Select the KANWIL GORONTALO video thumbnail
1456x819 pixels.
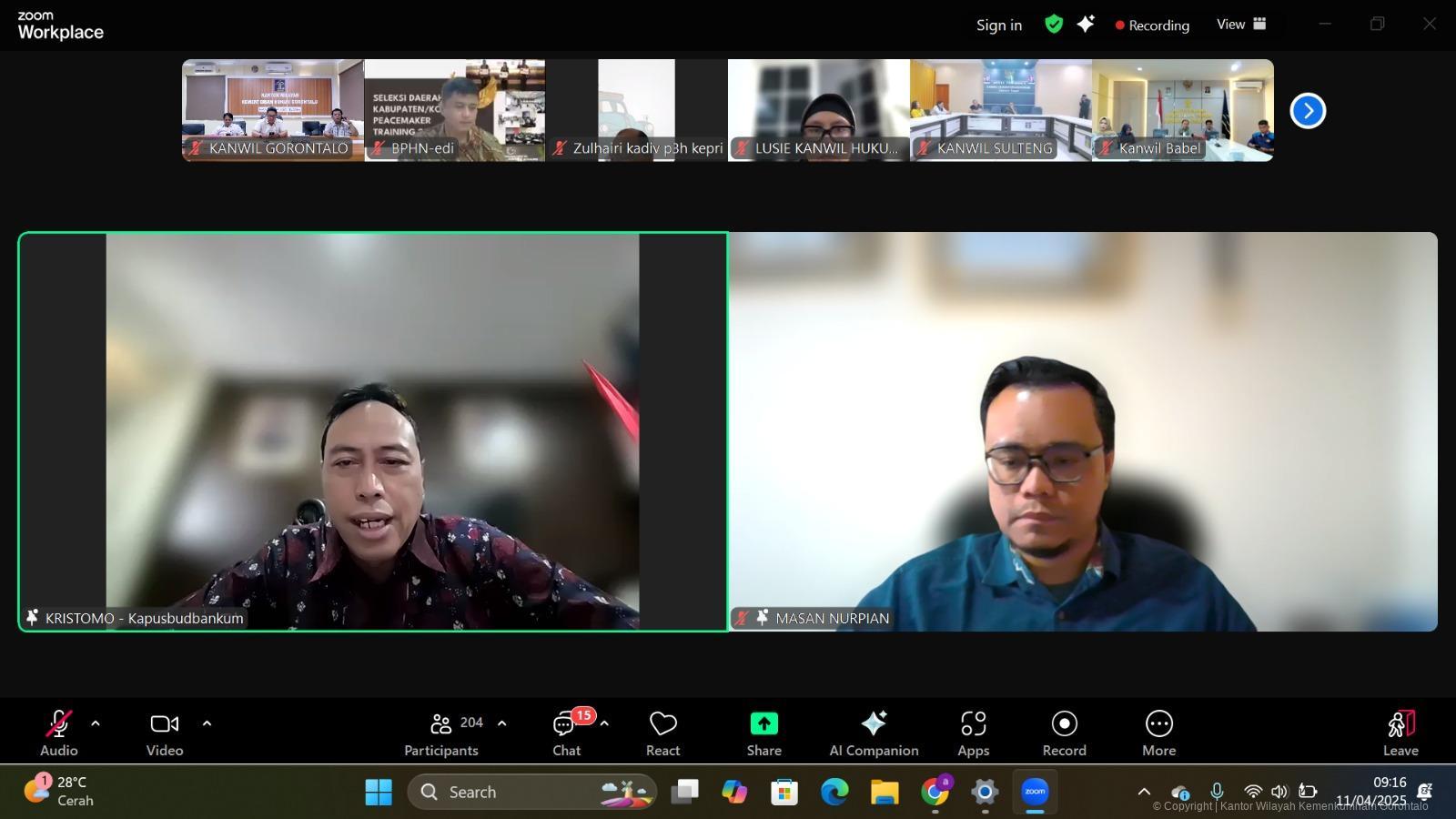click(272, 109)
